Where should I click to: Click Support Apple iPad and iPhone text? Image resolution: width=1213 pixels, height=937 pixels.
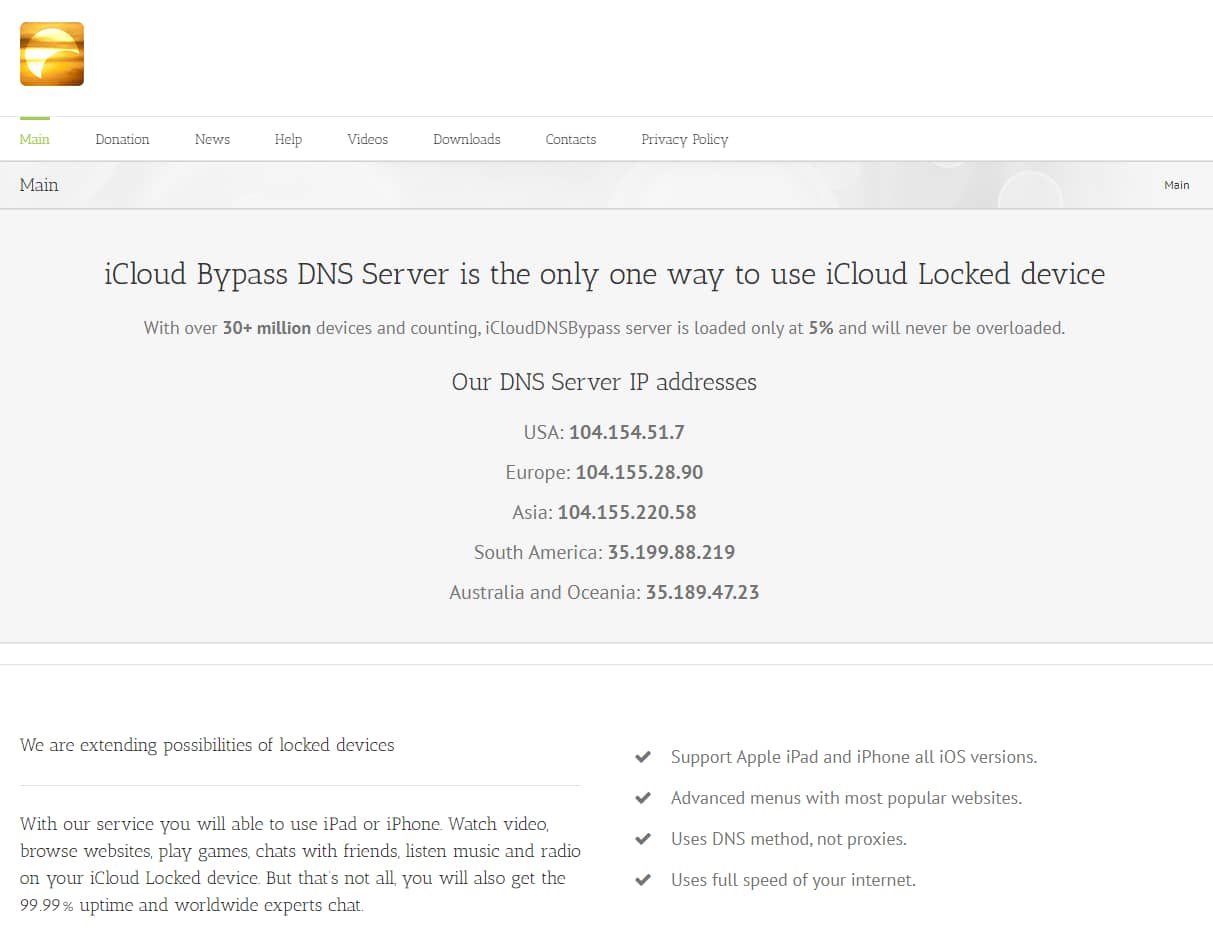854,757
